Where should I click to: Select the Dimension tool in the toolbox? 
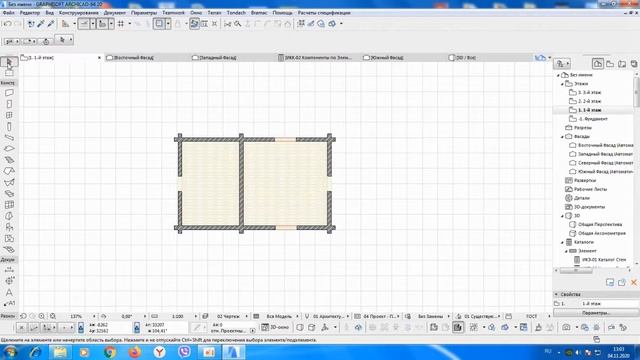(9, 269)
